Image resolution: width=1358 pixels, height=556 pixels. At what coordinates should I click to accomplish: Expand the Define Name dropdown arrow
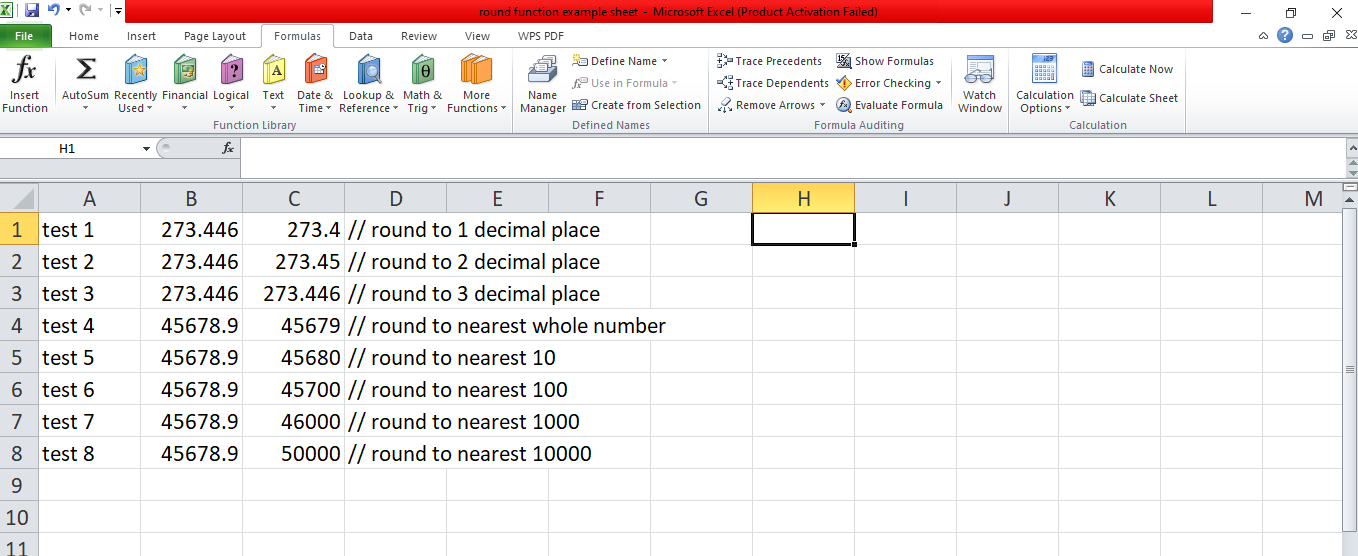(x=665, y=61)
